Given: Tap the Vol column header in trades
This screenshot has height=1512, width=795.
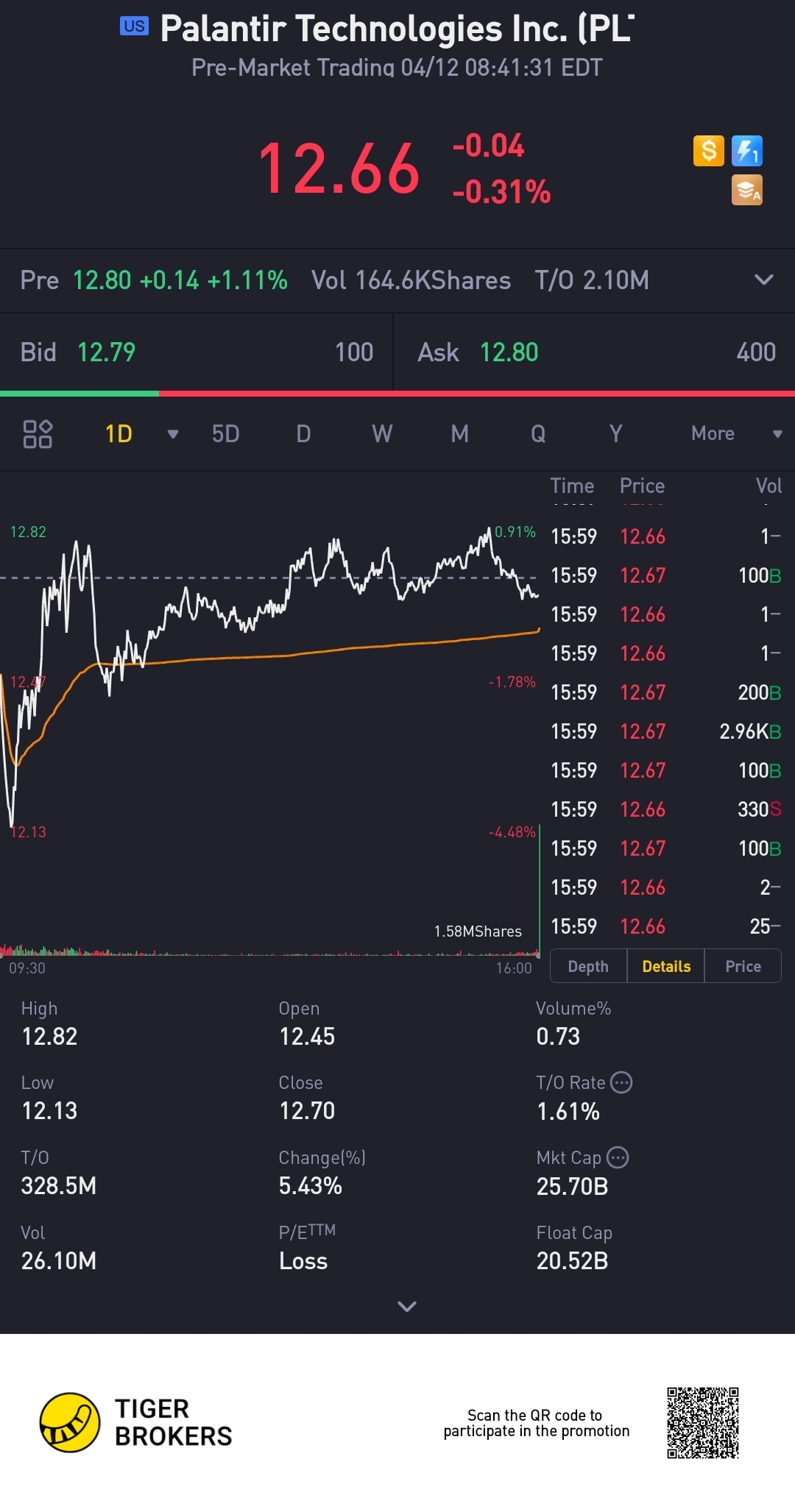Looking at the screenshot, I should [768, 486].
